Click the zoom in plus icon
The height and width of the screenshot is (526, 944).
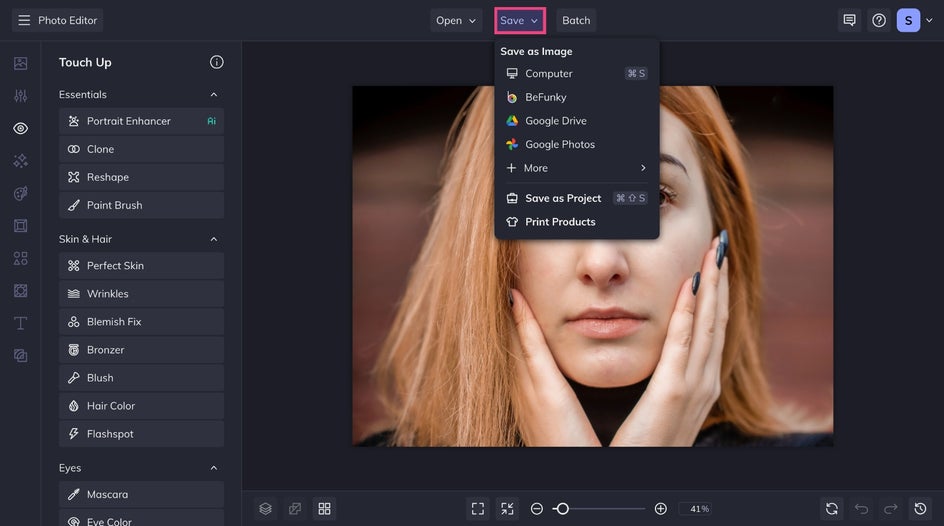[660, 509]
